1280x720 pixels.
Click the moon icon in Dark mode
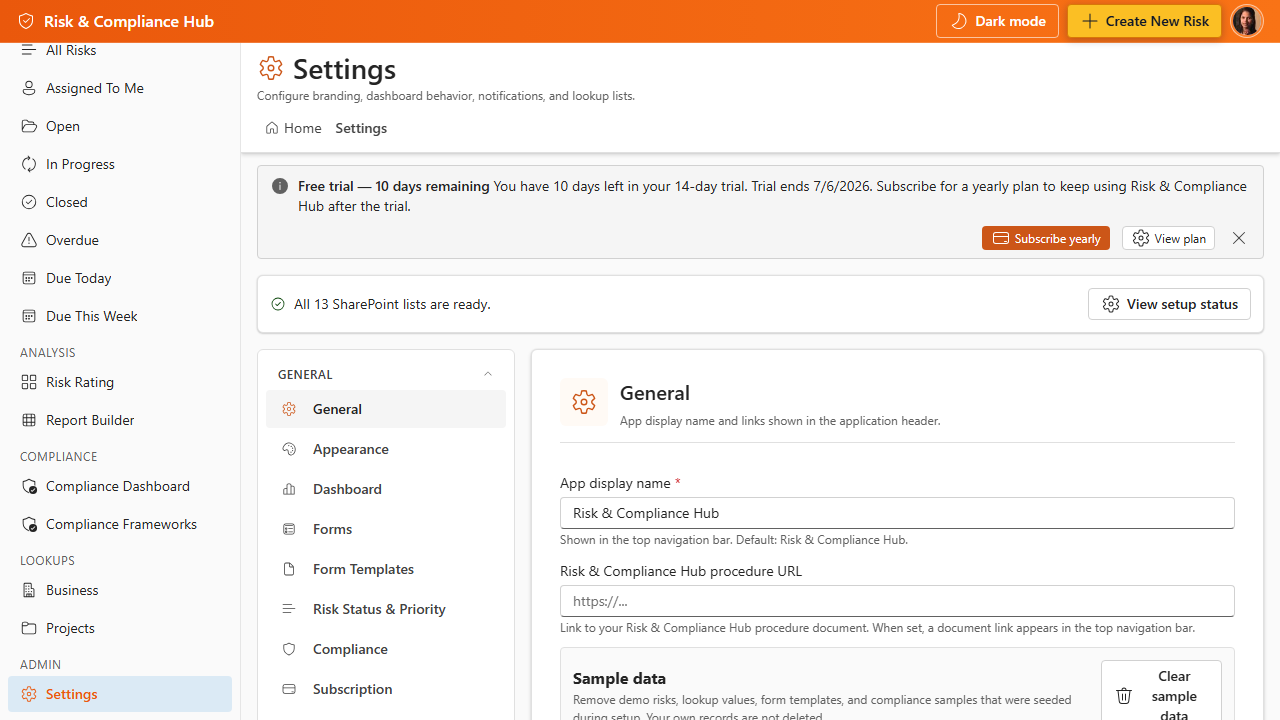click(x=959, y=21)
